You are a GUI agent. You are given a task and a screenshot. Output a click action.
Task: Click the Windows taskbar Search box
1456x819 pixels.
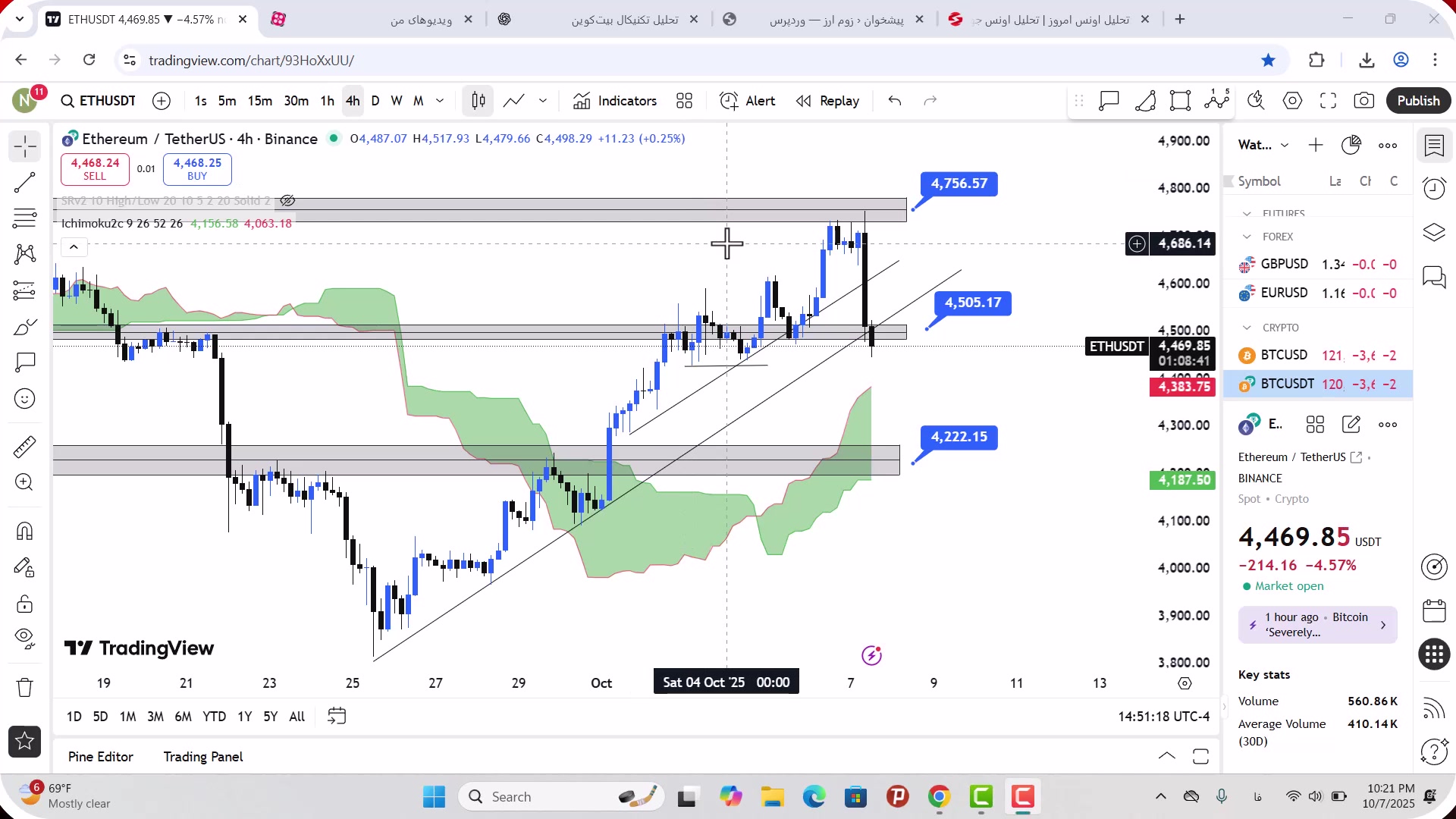pos(561,797)
